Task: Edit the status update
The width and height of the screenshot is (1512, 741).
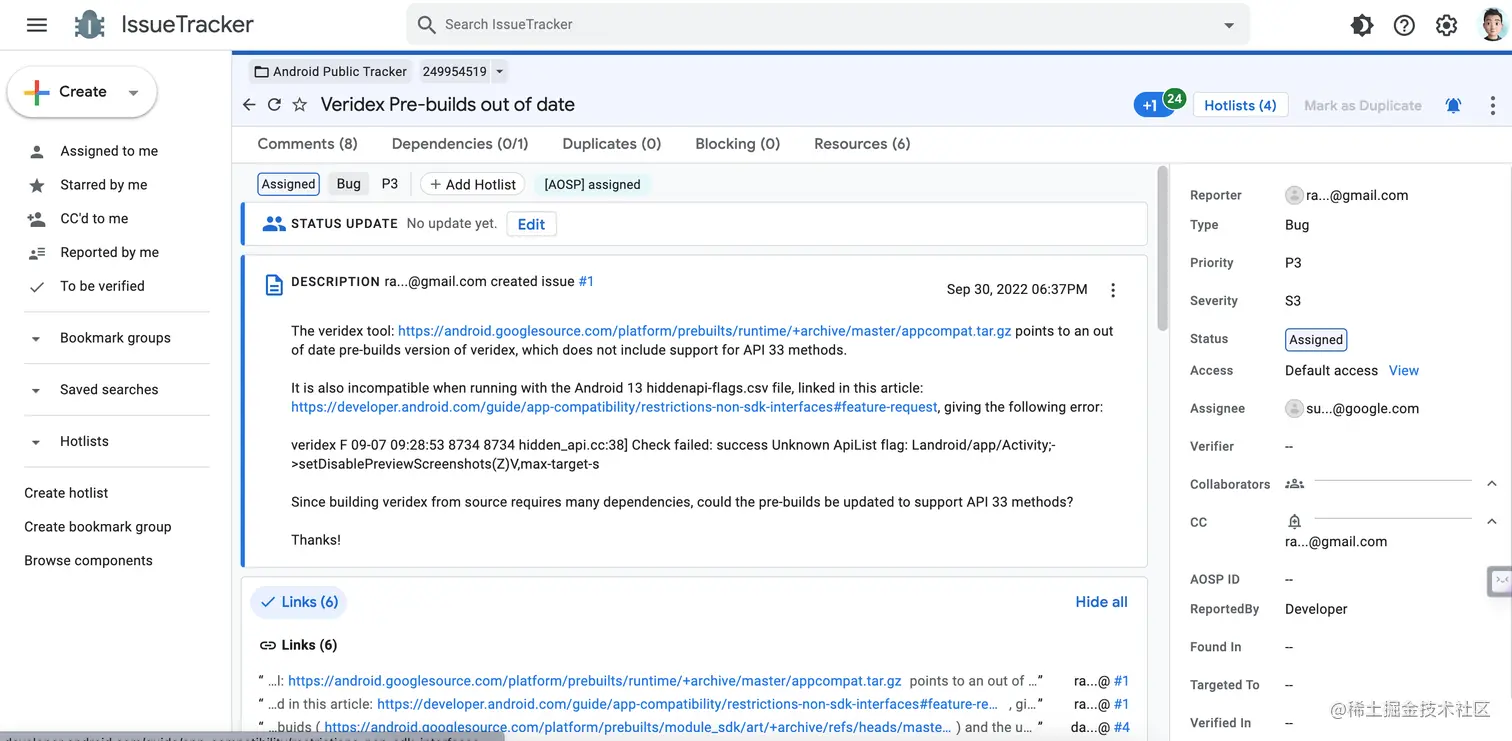Action: pos(531,224)
